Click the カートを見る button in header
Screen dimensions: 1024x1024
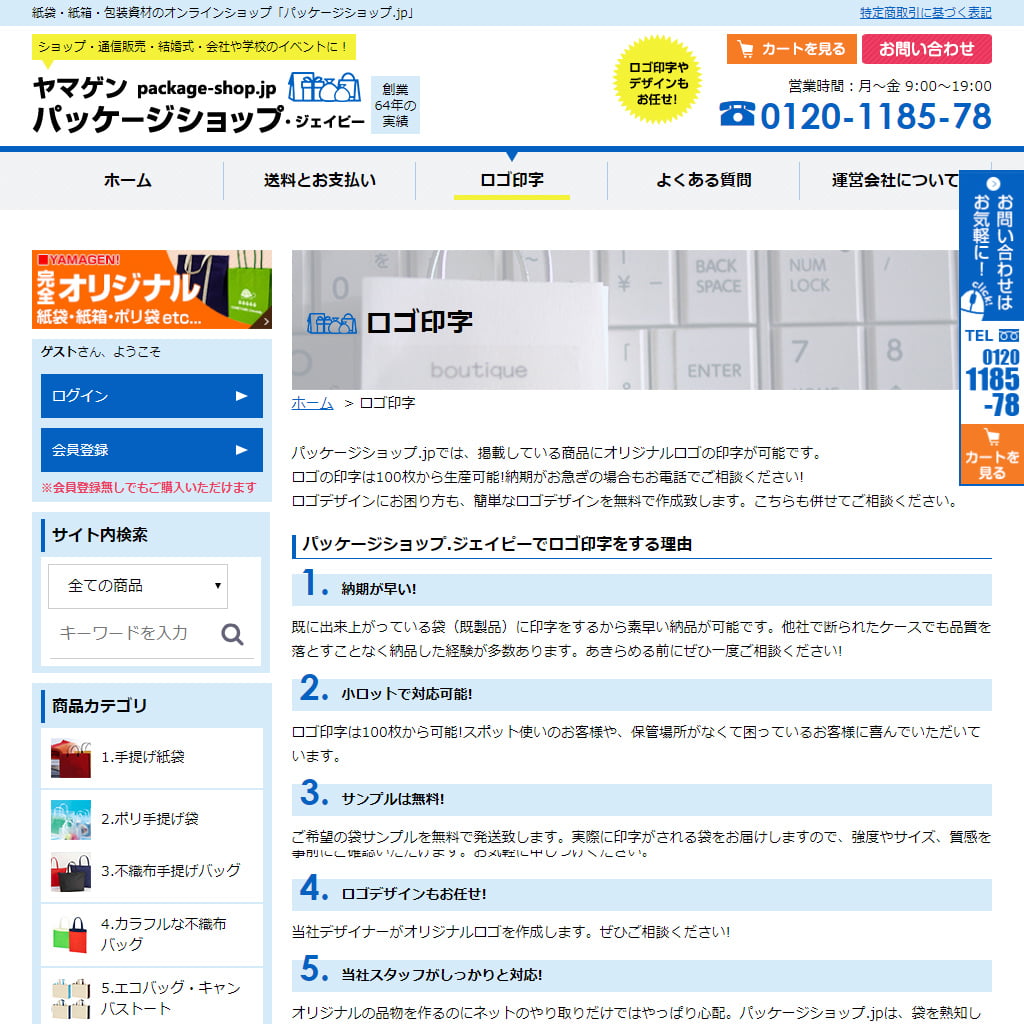point(791,49)
